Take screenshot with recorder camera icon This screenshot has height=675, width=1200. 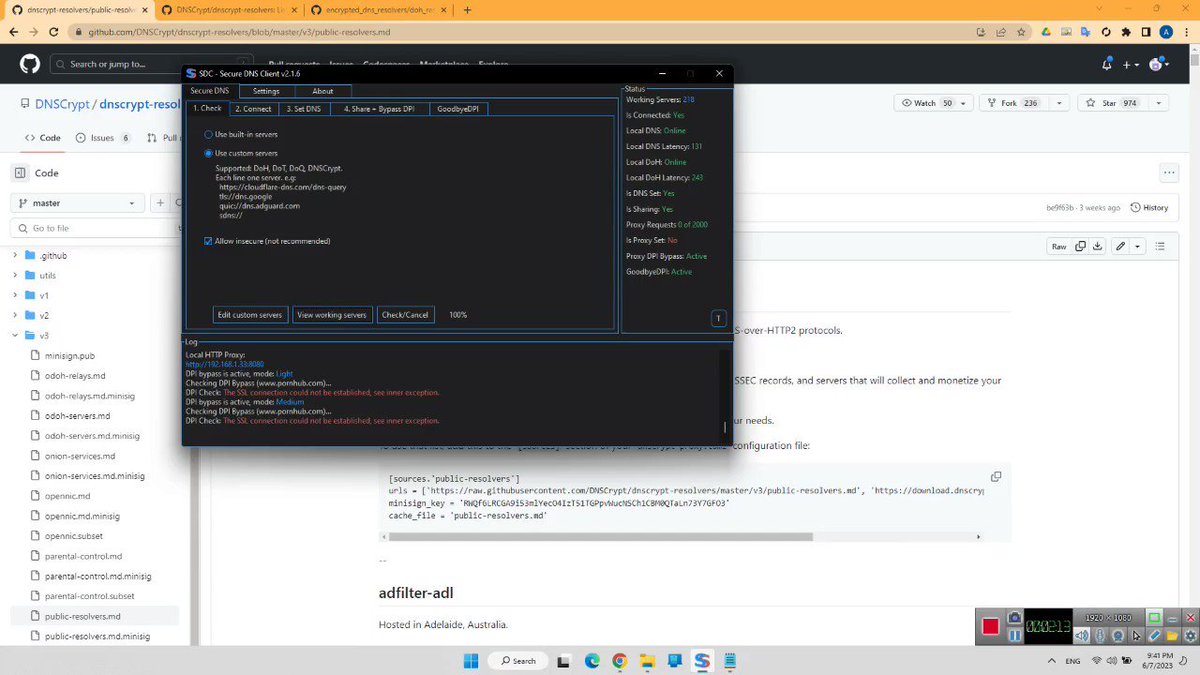(1014, 618)
